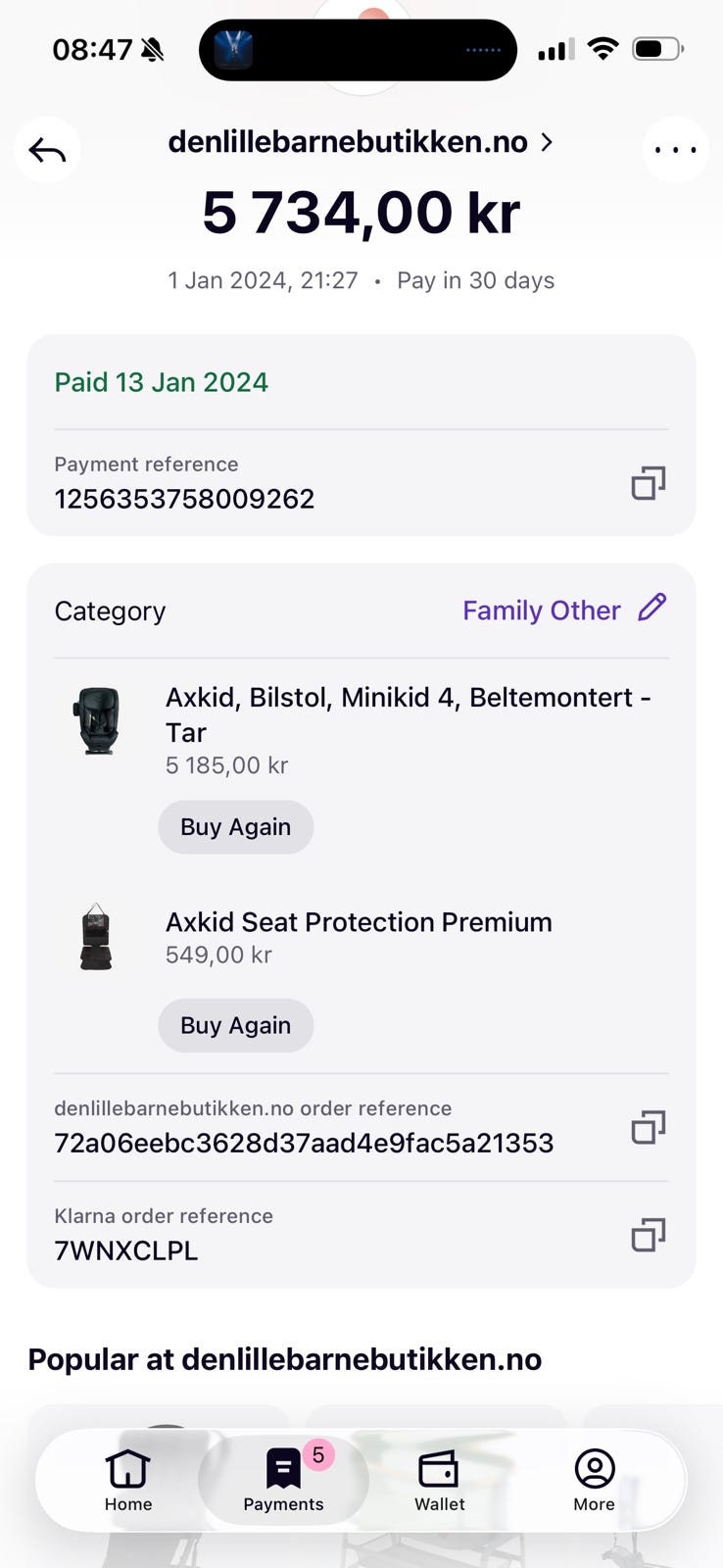The height and width of the screenshot is (1568, 723).
Task: Copy the denlillebarnebutikken.no order reference
Action: 648,1128
